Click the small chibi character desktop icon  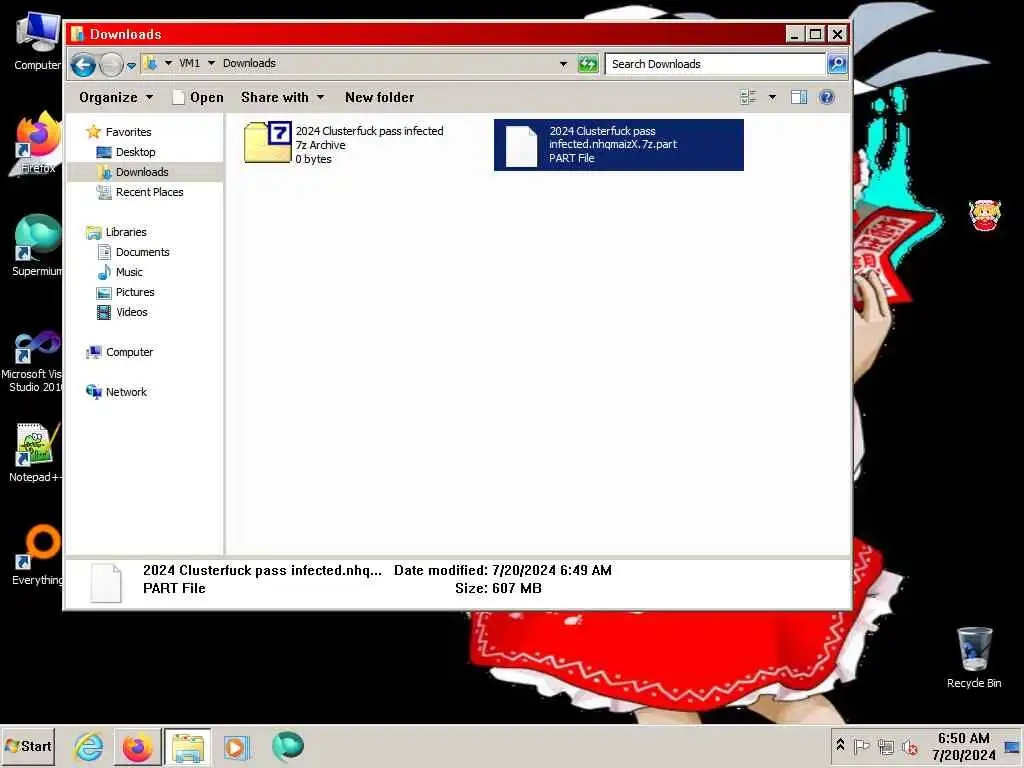pyautogui.click(x=985, y=216)
